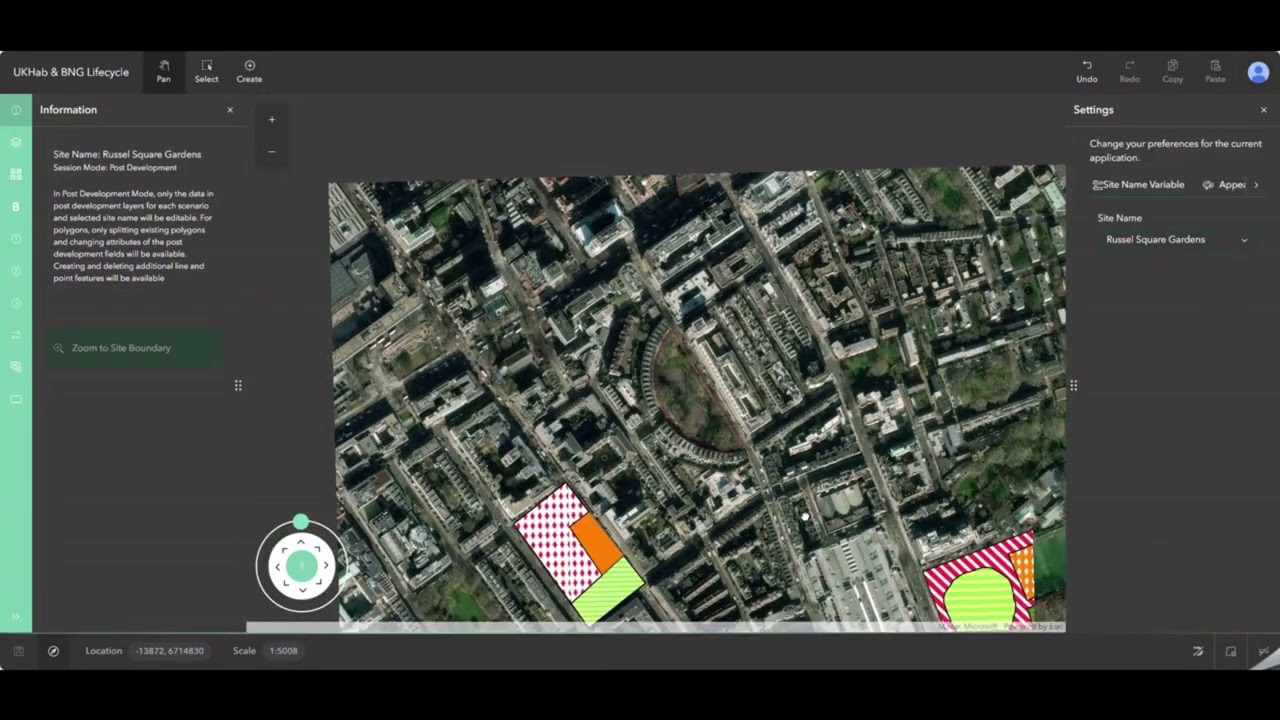
Task: Click the Paste button
Action: [1215, 72]
